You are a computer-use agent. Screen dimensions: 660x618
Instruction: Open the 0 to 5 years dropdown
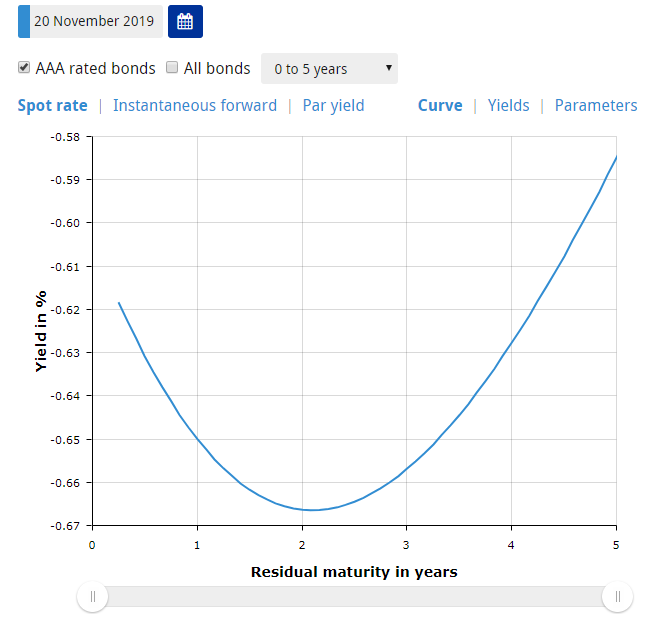[x=329, y=68]
